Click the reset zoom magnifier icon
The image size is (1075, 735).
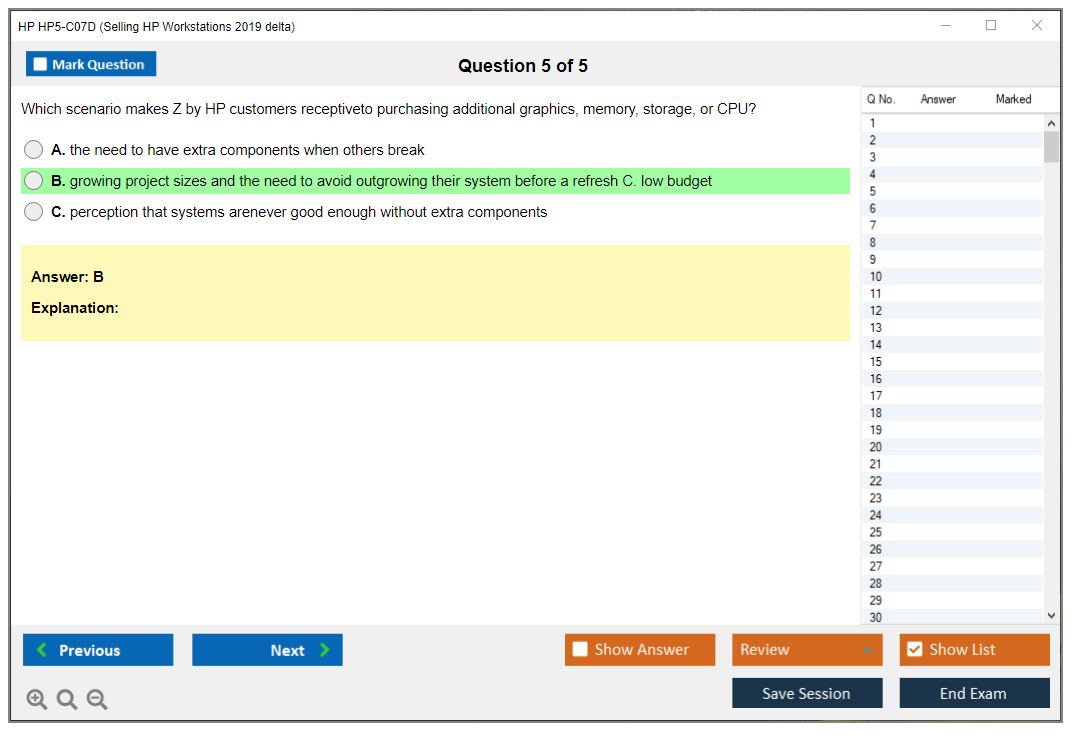point(67,700)
